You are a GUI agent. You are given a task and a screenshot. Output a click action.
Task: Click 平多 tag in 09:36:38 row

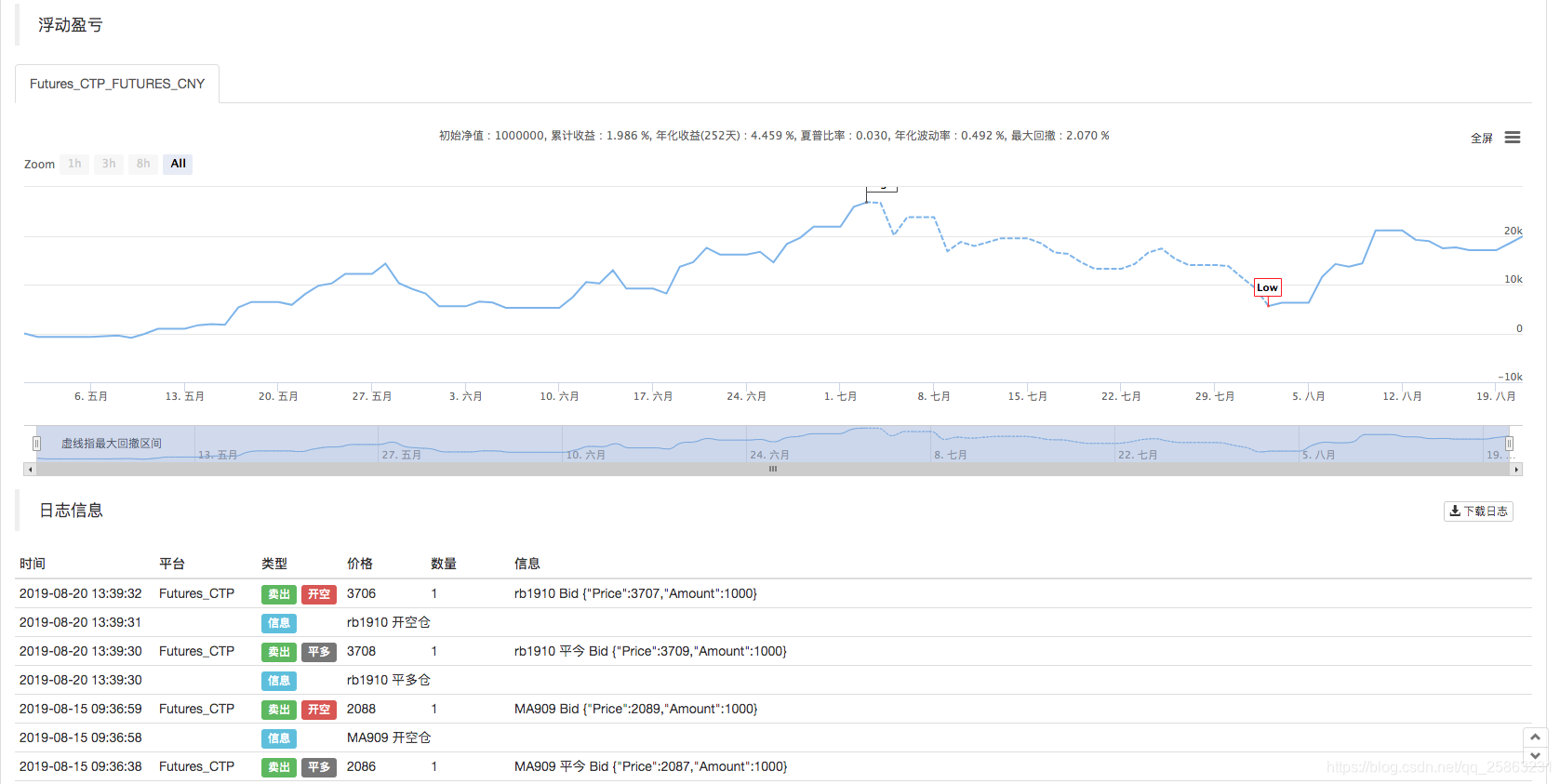tap(319, 767)
